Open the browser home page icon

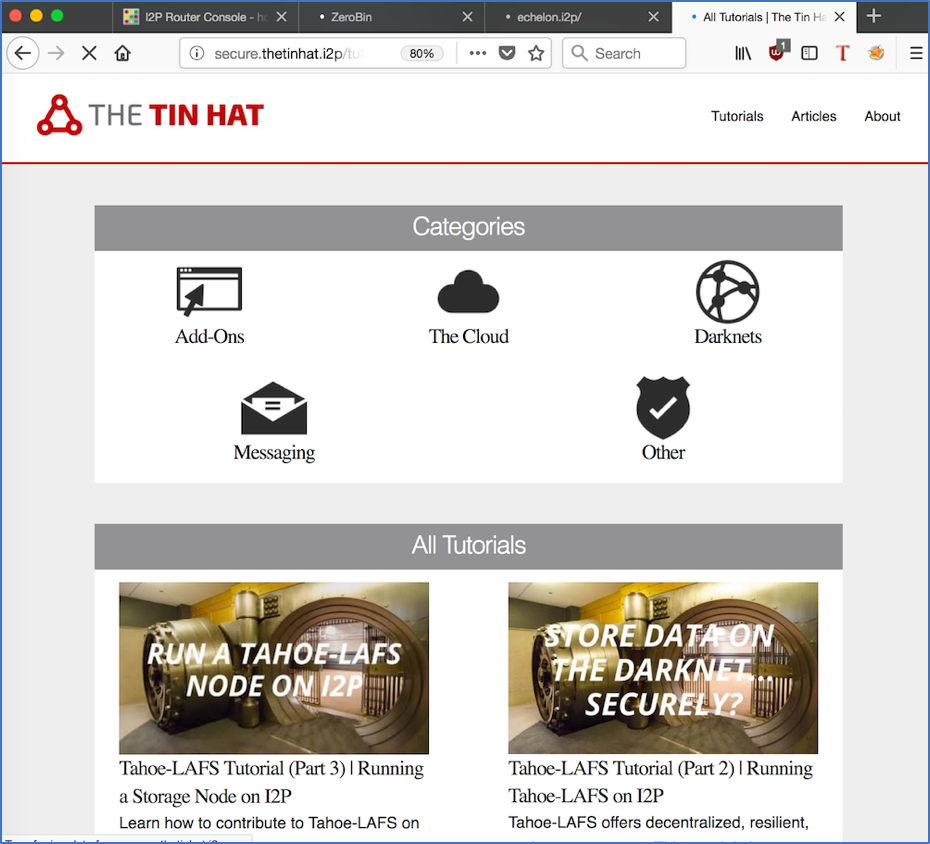coord(123,53)
